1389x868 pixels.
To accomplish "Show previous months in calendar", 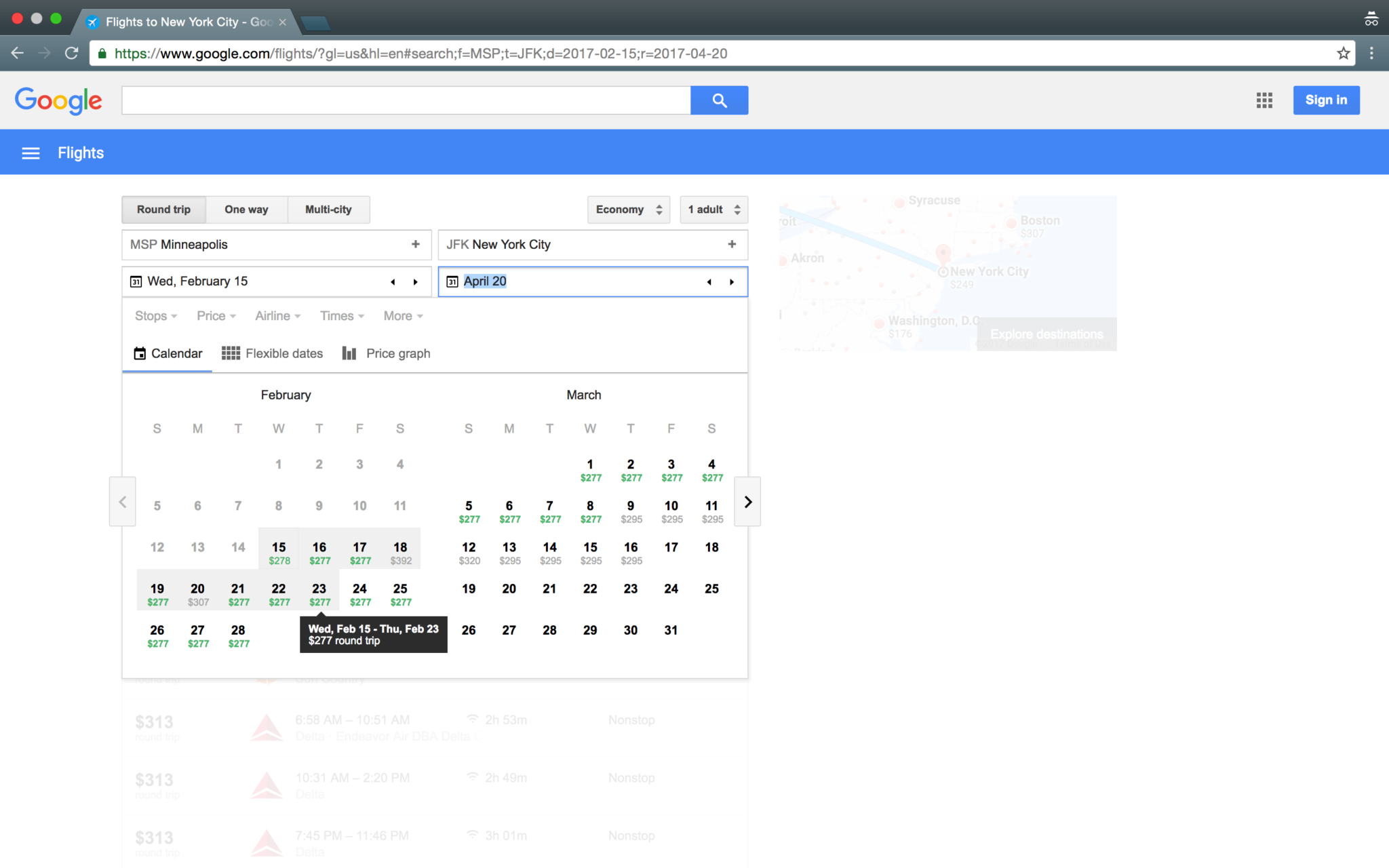I will [123, 502].
